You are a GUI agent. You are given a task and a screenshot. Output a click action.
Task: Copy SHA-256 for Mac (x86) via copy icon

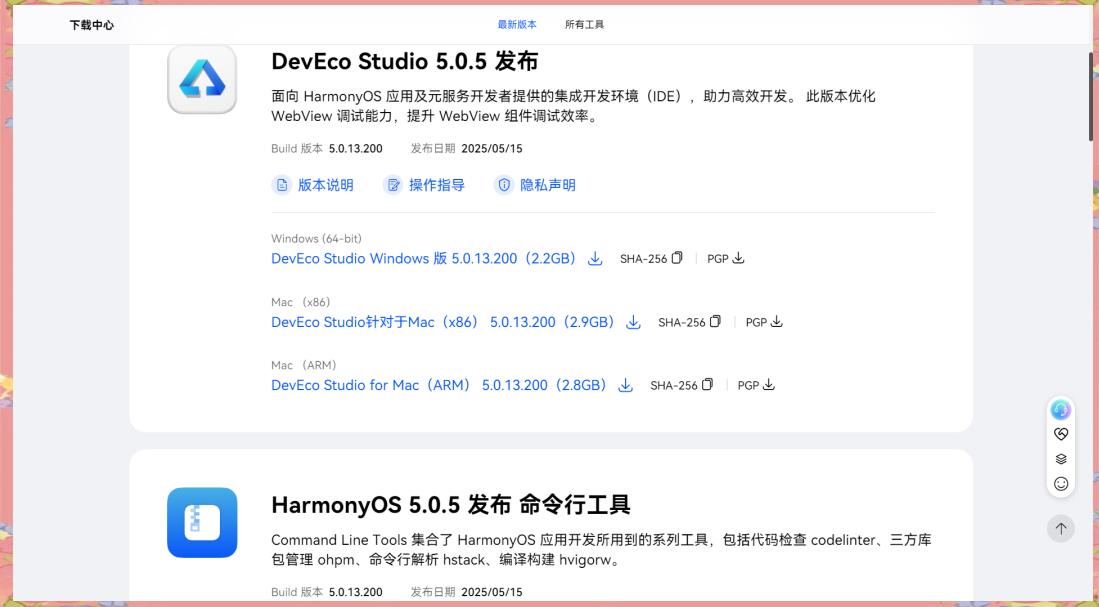coord(715,322)
